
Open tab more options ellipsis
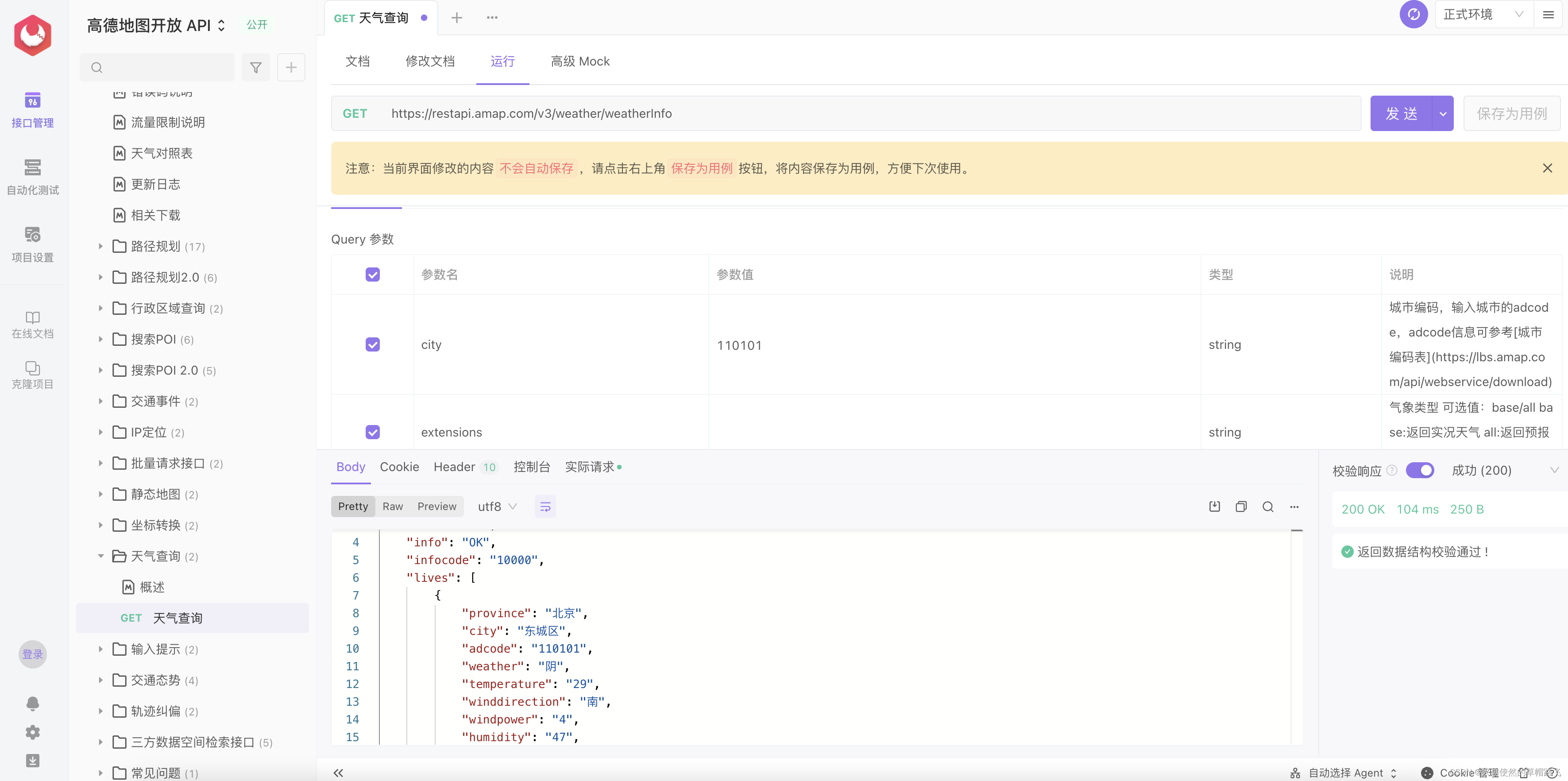(492, 18)
